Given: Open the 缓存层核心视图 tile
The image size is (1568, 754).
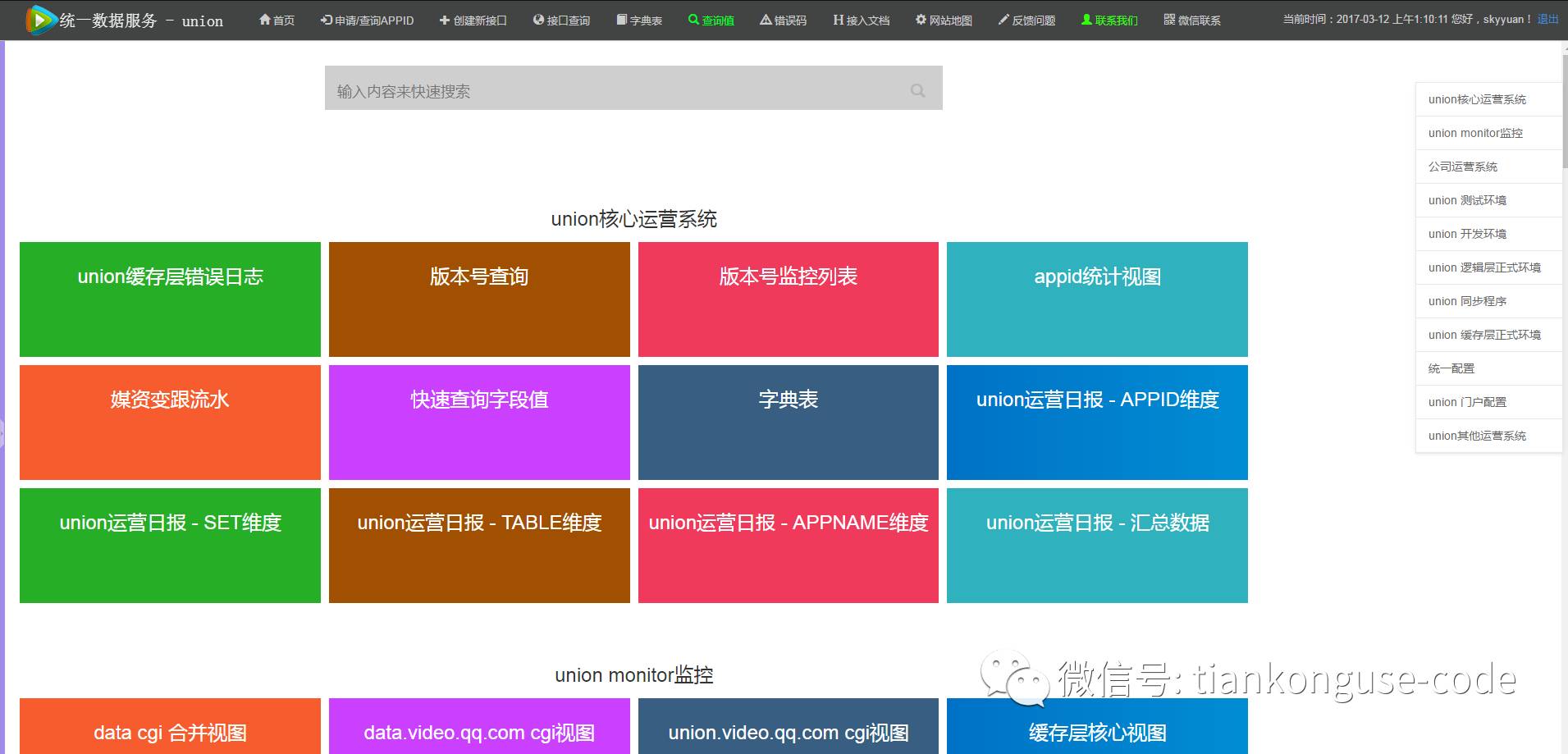Looking at the screenshot, I should coord(1097,726).
